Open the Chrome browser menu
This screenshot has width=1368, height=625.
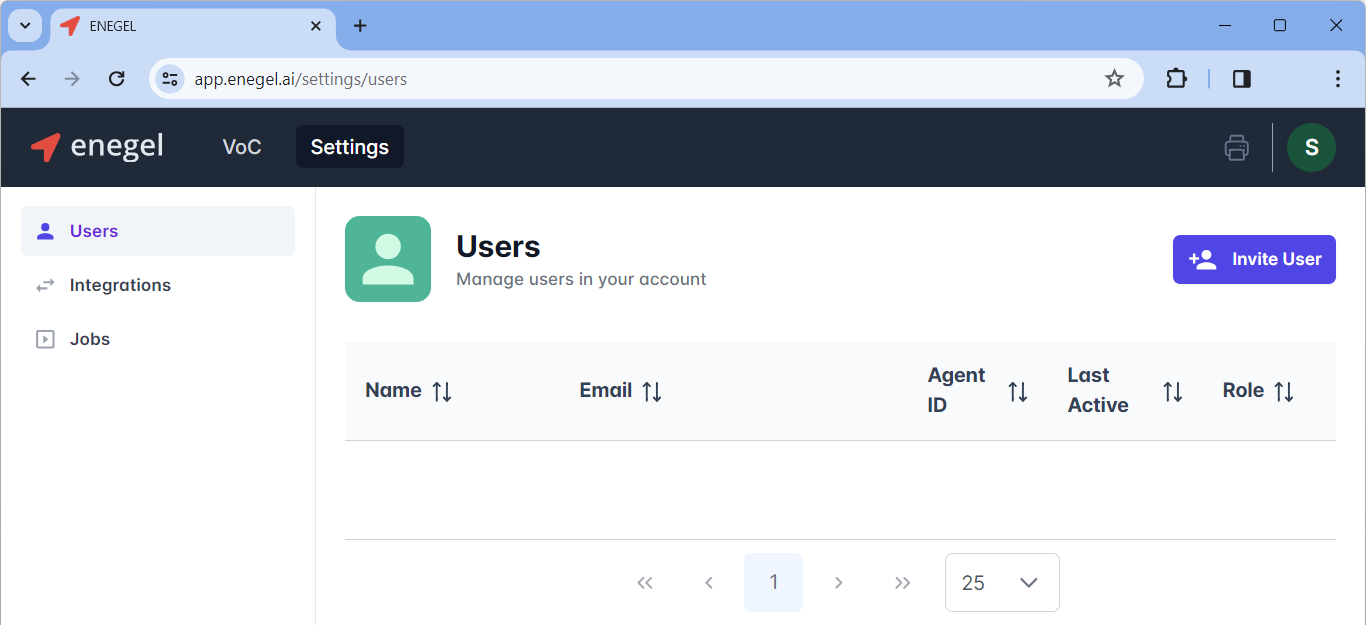1338,78
